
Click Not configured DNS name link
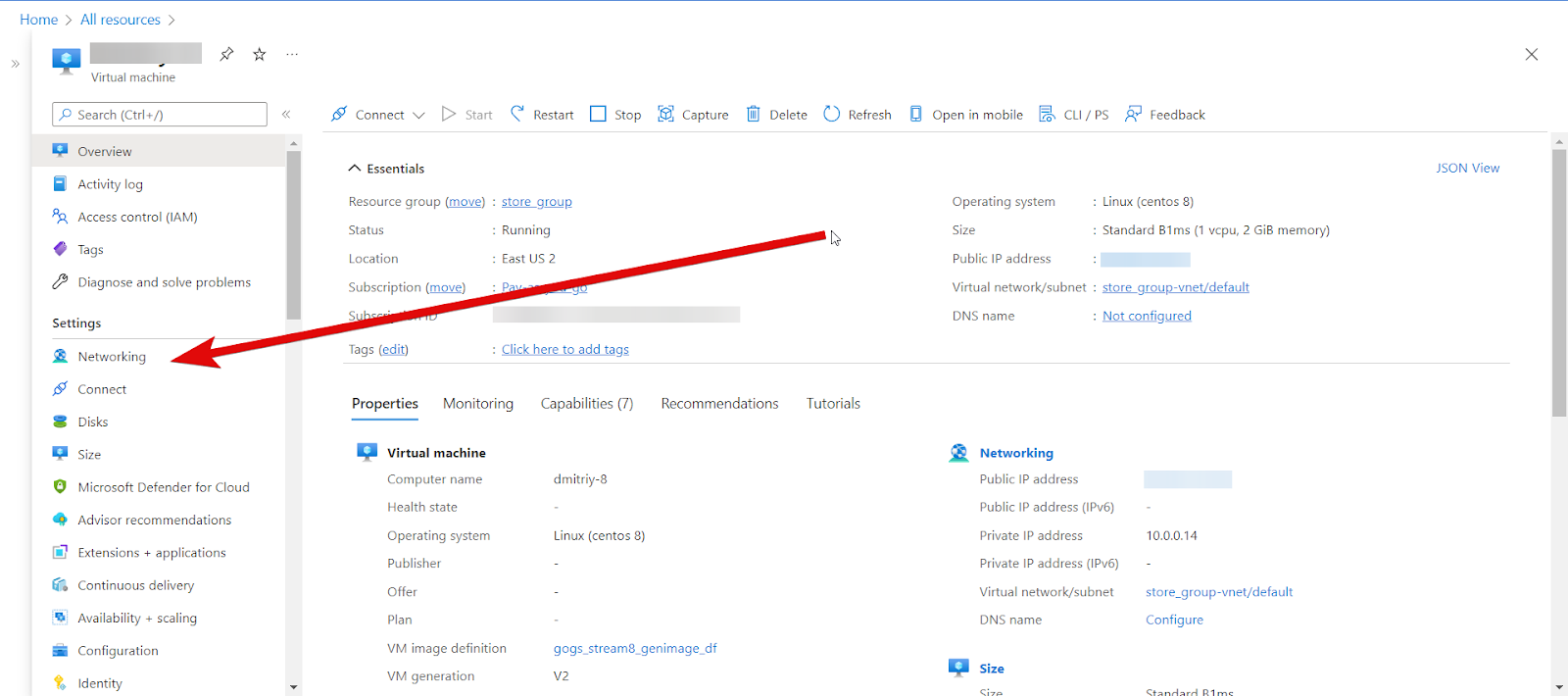click(1147, 316)
